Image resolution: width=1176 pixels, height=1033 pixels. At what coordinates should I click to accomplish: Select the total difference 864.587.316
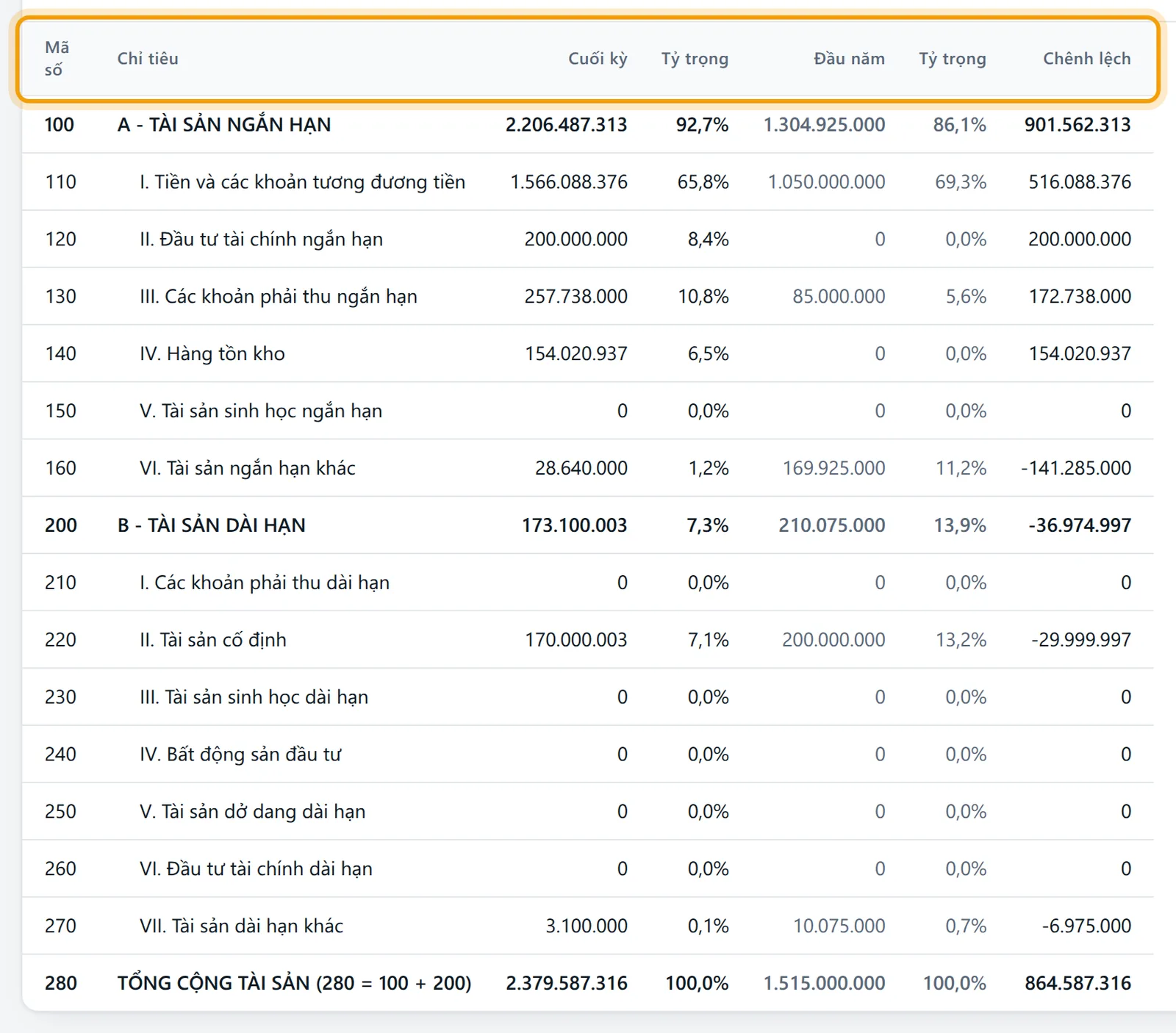pos(1078,984)
